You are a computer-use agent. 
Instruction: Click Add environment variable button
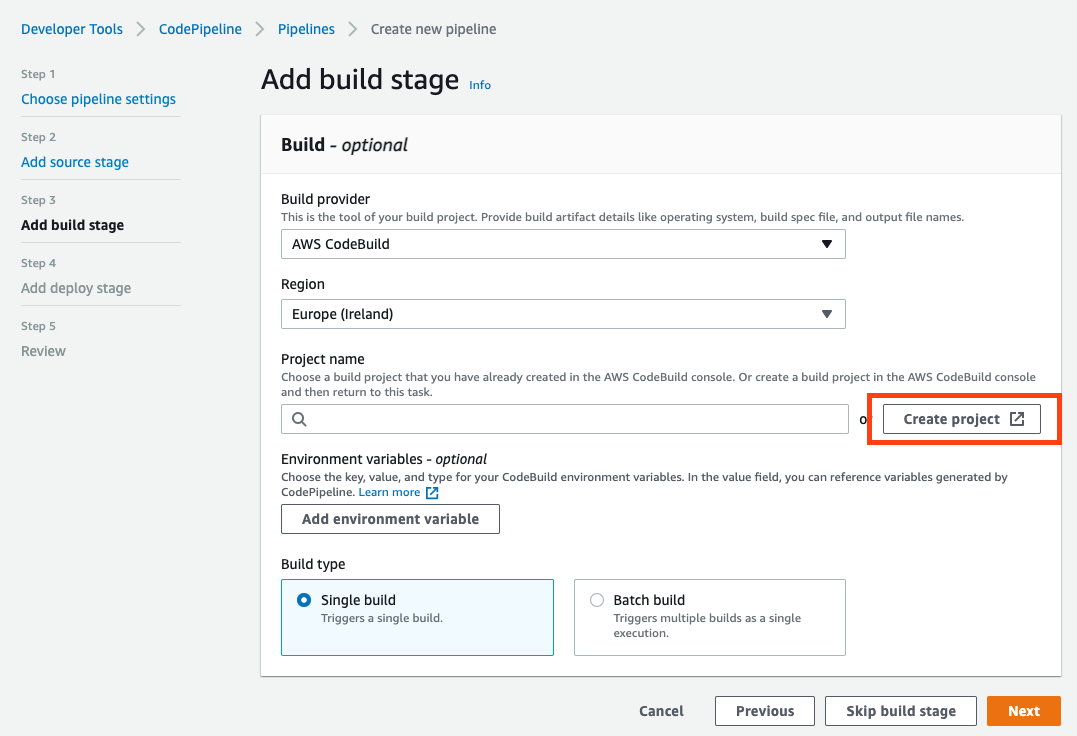(x=390, y=519)
